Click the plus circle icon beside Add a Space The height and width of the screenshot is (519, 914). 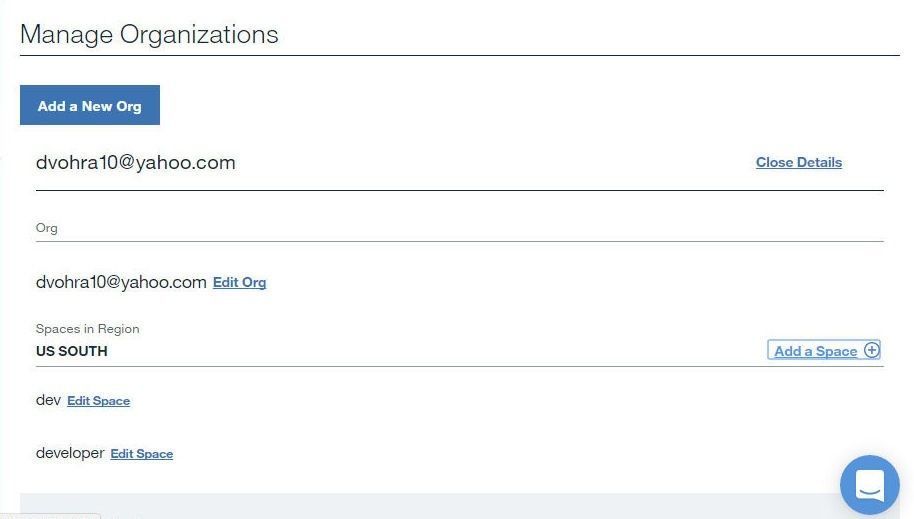(x=871, y=350)
